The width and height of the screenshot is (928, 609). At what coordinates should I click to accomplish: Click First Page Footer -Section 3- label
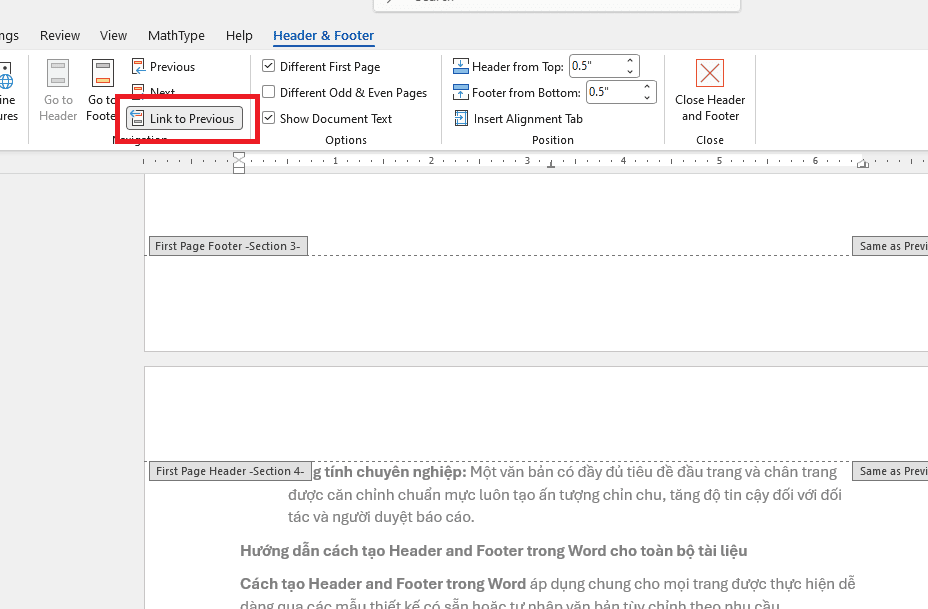point(228,246)
